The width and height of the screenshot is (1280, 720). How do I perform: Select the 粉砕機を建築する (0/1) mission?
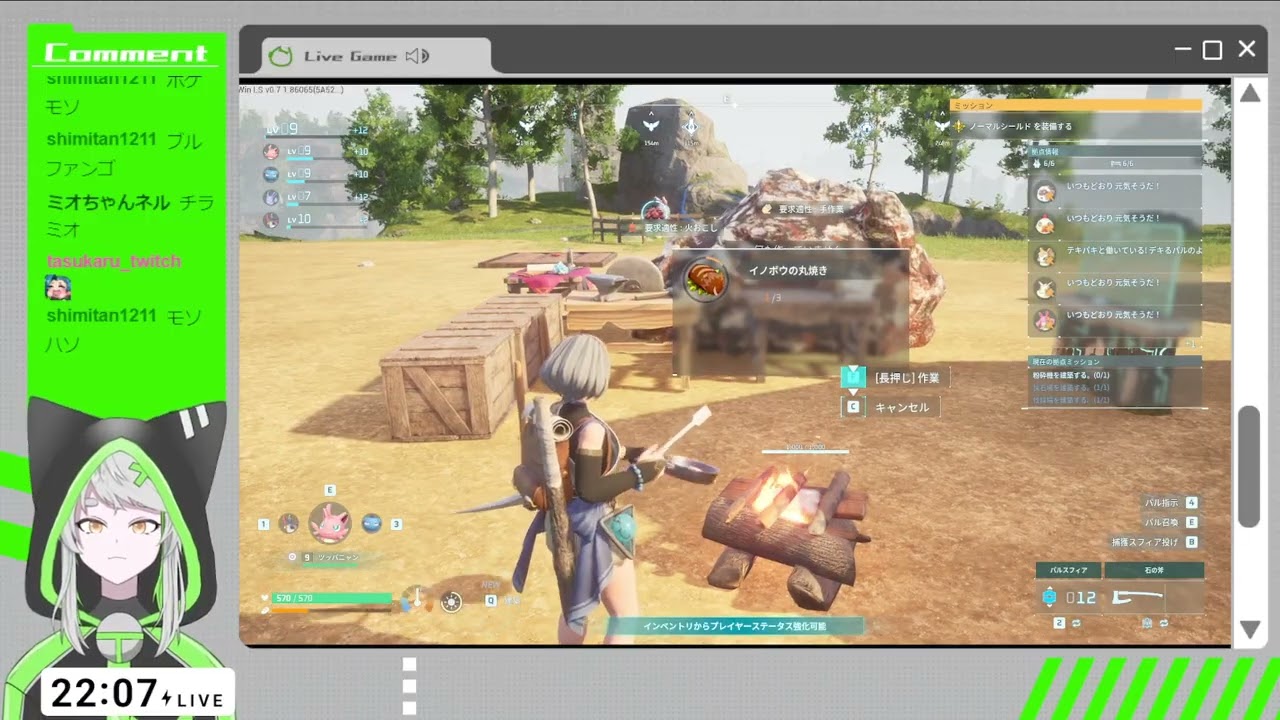(x=1072, y=375)
